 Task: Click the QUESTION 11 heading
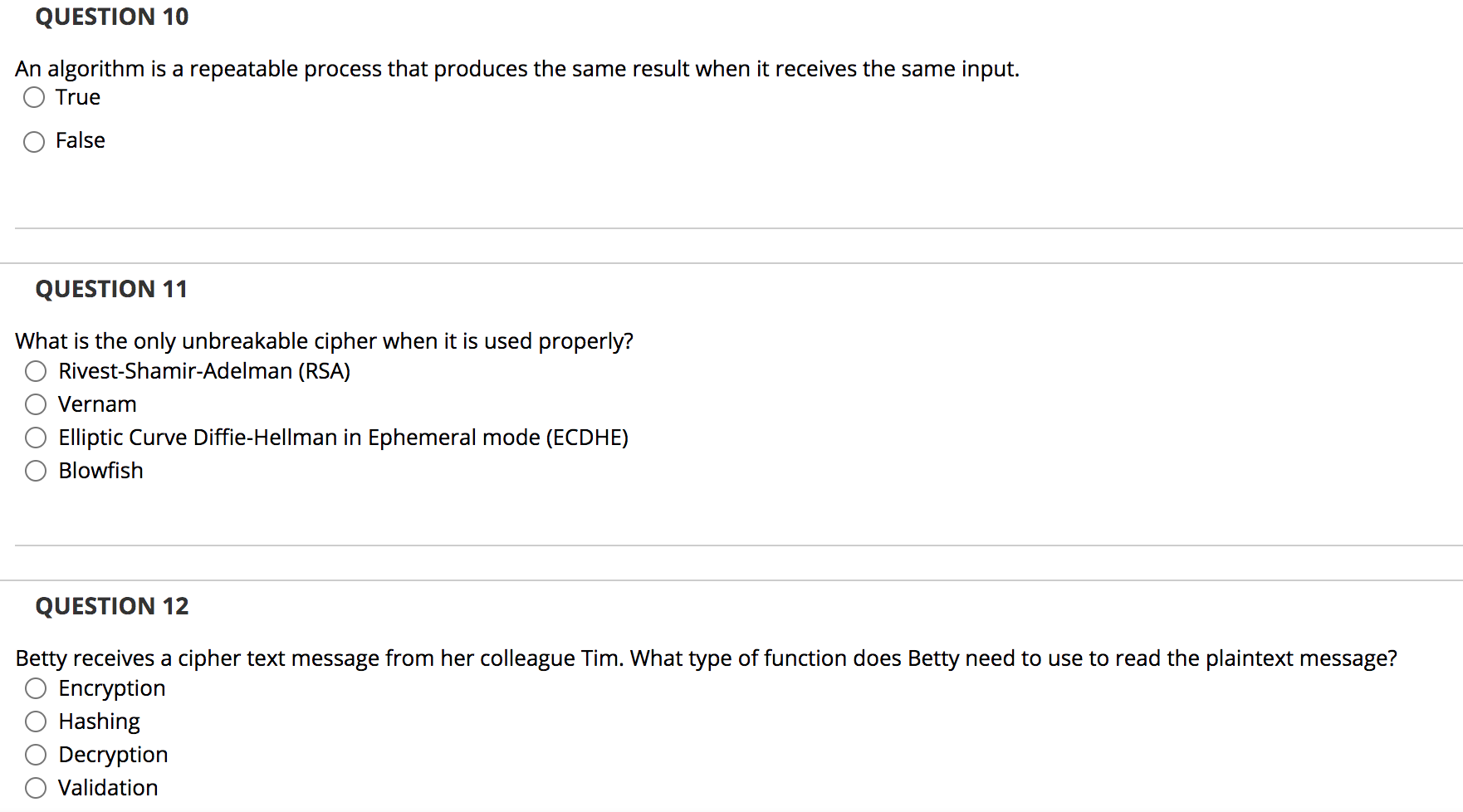(110, 288)
